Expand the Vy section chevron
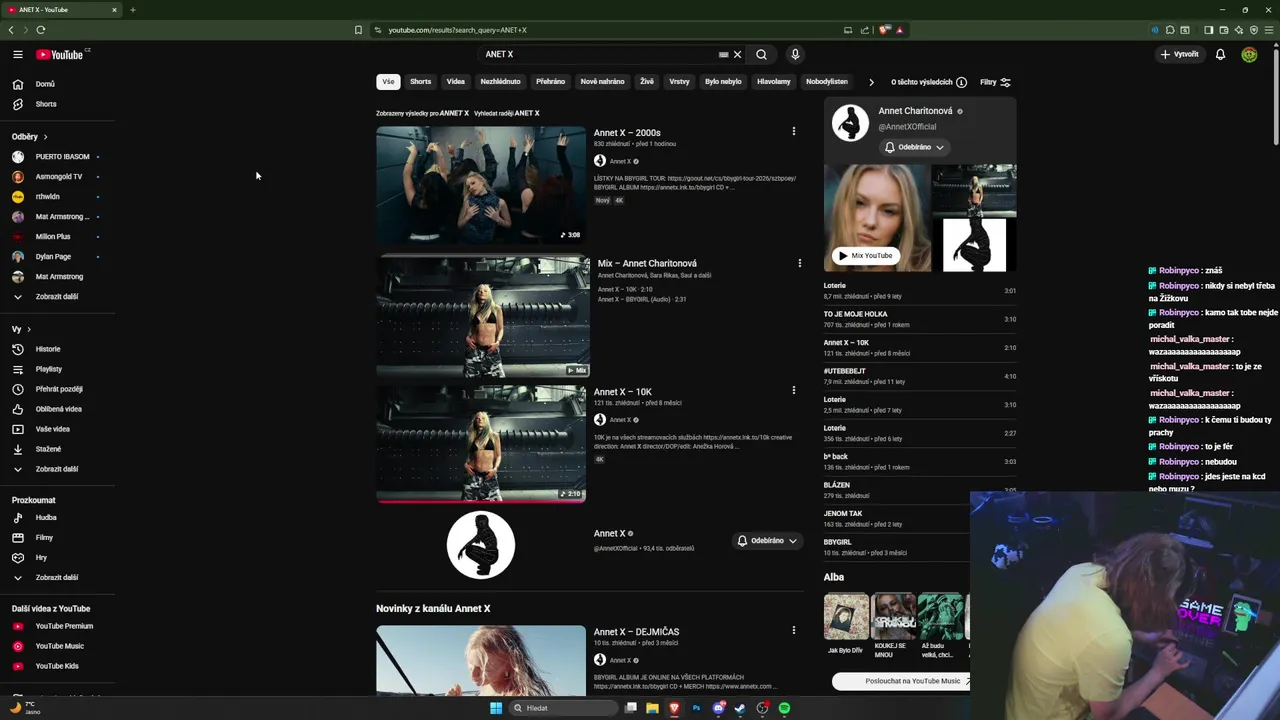 (x=29, y=329)
